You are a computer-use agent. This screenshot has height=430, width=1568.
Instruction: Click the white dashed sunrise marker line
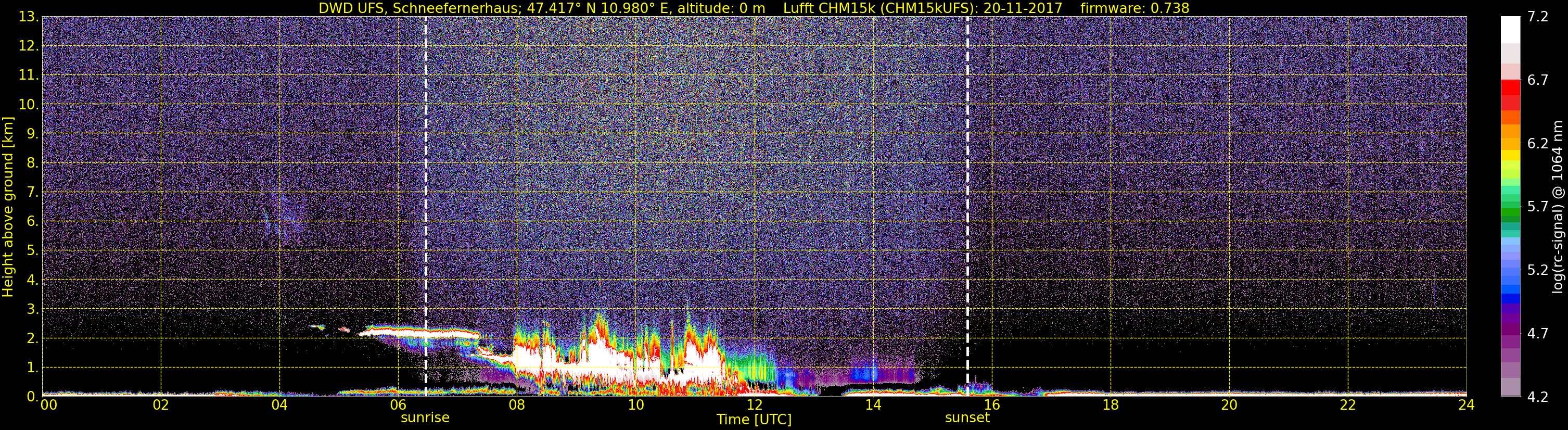pyautogui.click(x=426, y=207)
